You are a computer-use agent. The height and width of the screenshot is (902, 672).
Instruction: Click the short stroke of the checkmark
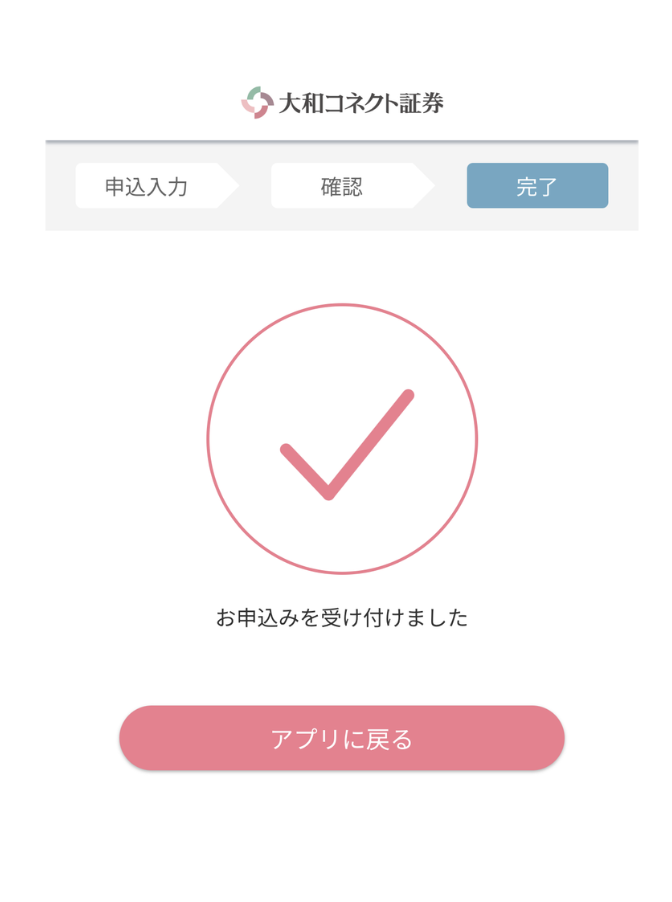(x=304, y=469)
